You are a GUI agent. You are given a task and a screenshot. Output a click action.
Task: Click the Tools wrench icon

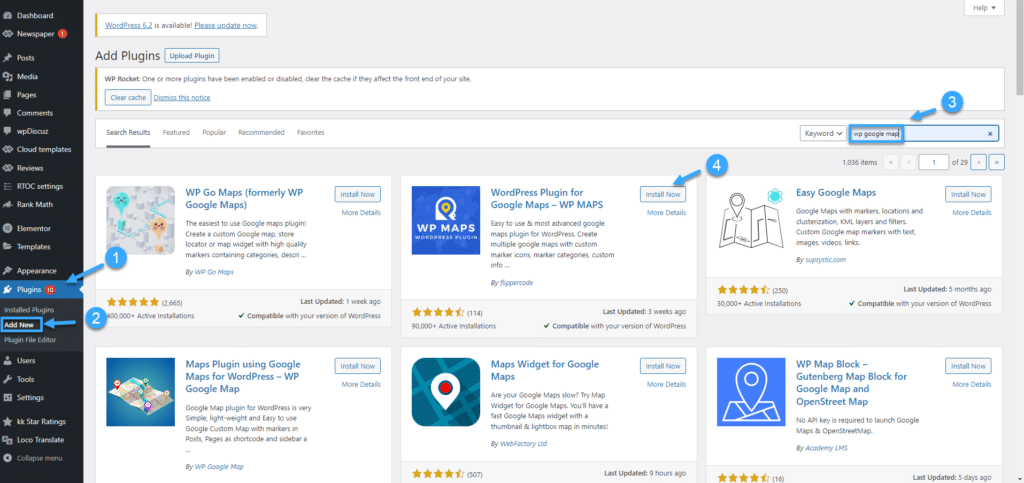[x=8, y=379]
